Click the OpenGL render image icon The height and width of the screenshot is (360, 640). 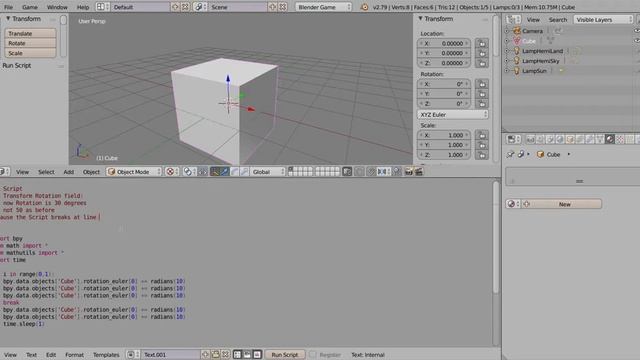(x=409, y=172)
